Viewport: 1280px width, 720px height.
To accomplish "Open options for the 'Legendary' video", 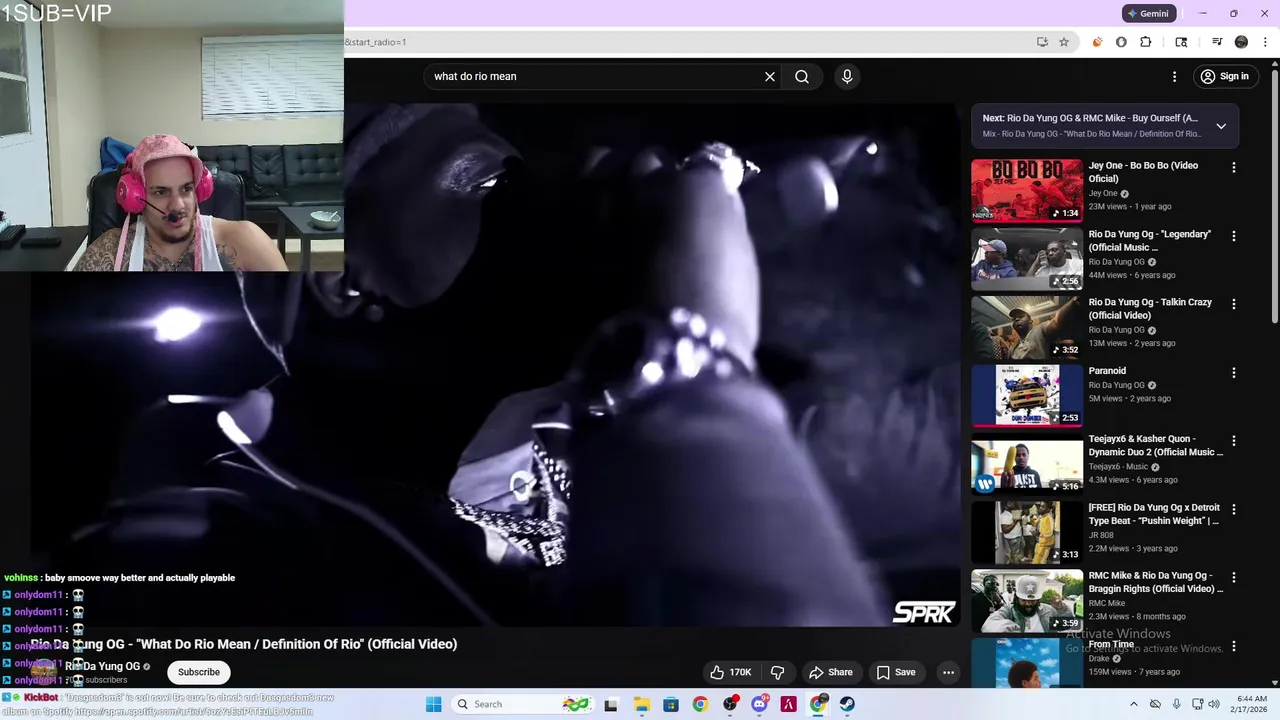I will click(1233, 236).
